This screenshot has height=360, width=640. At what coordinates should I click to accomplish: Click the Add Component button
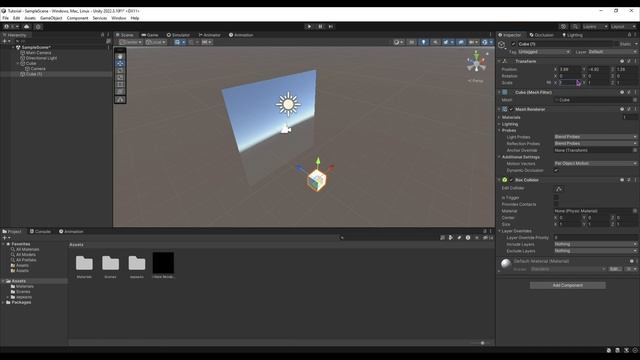click(568, 285)
